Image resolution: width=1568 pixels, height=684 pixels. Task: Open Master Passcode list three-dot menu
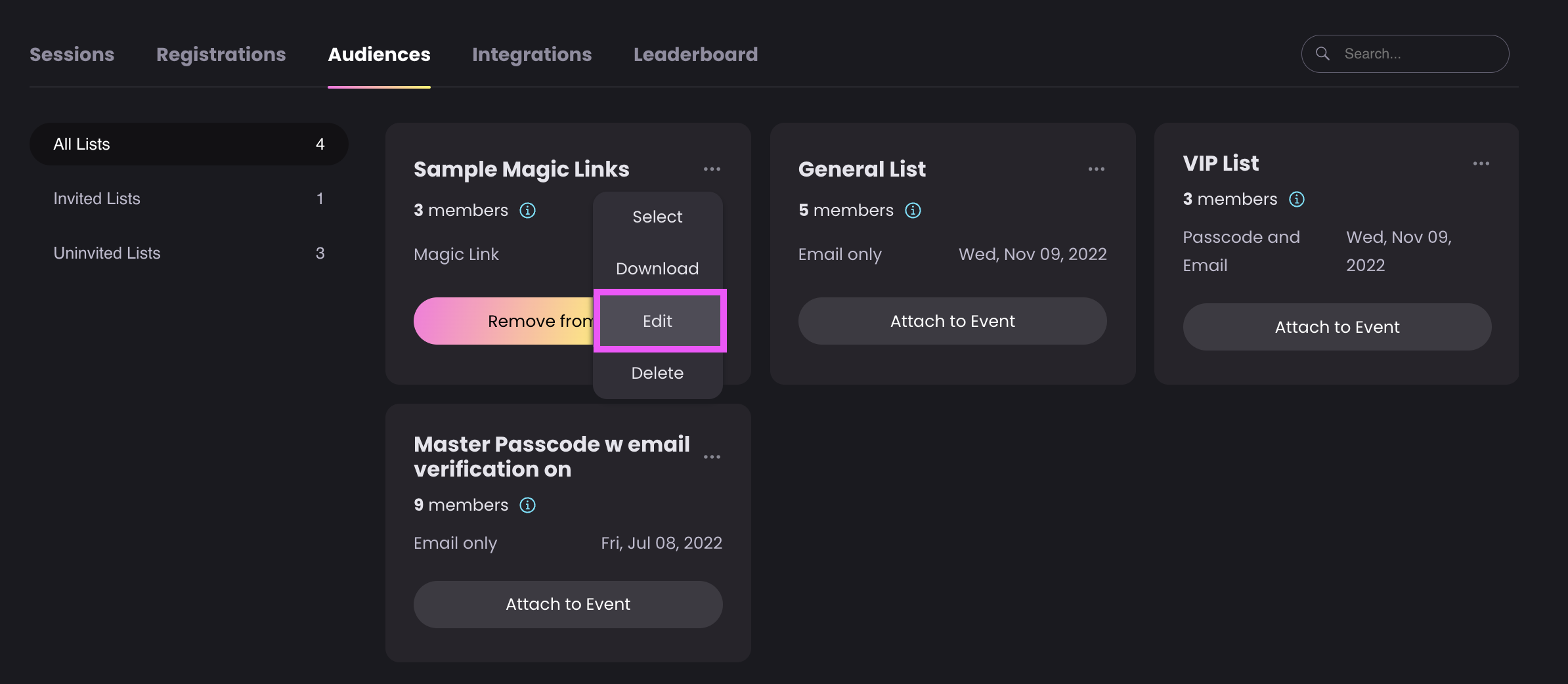point(712,457)
